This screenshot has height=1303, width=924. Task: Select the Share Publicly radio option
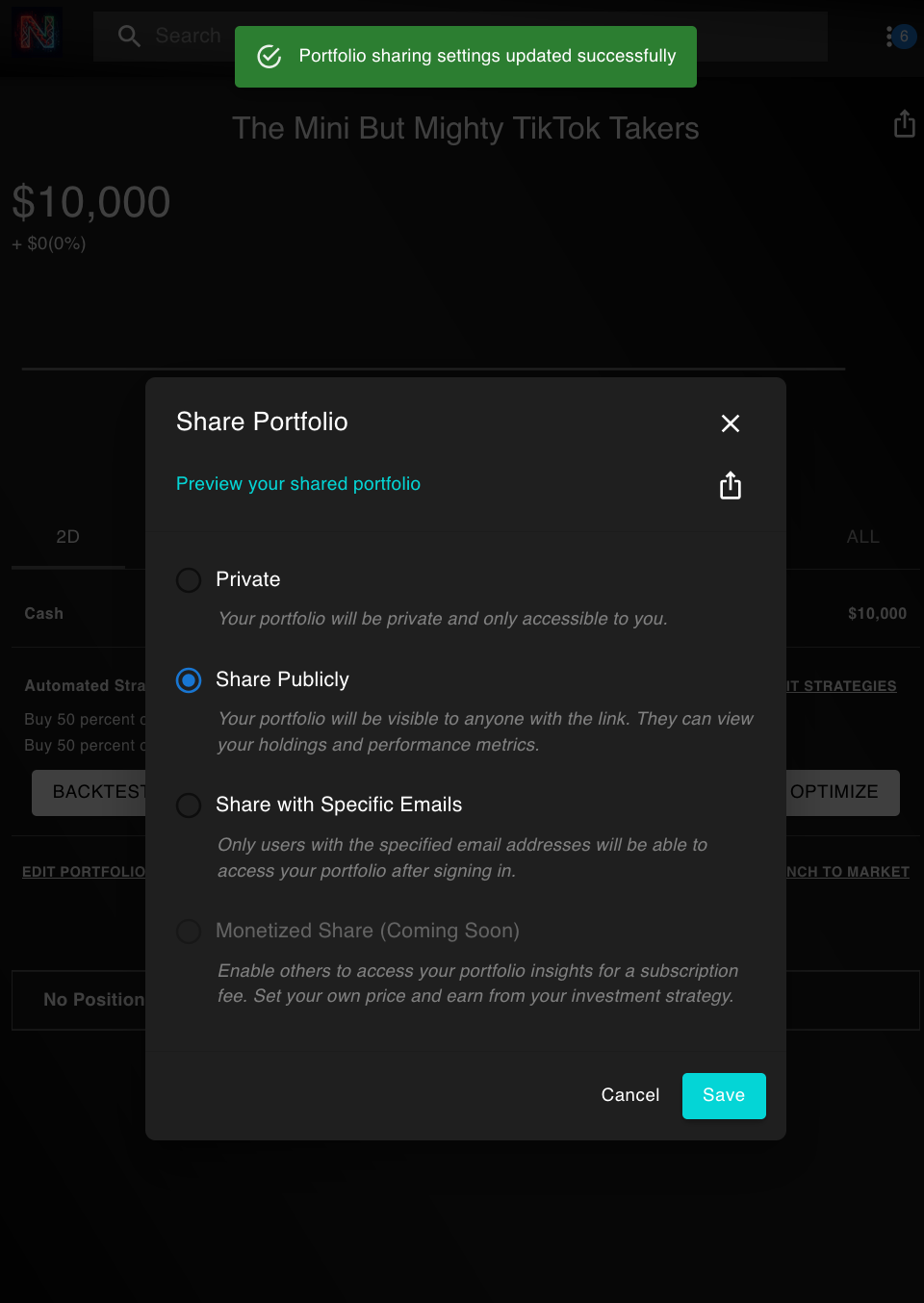189,680
